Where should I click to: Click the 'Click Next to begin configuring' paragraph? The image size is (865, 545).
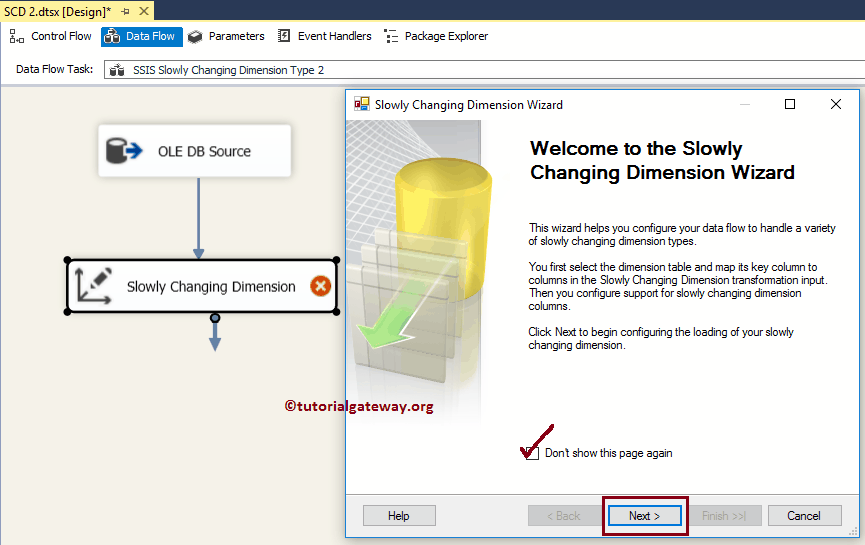661,339
